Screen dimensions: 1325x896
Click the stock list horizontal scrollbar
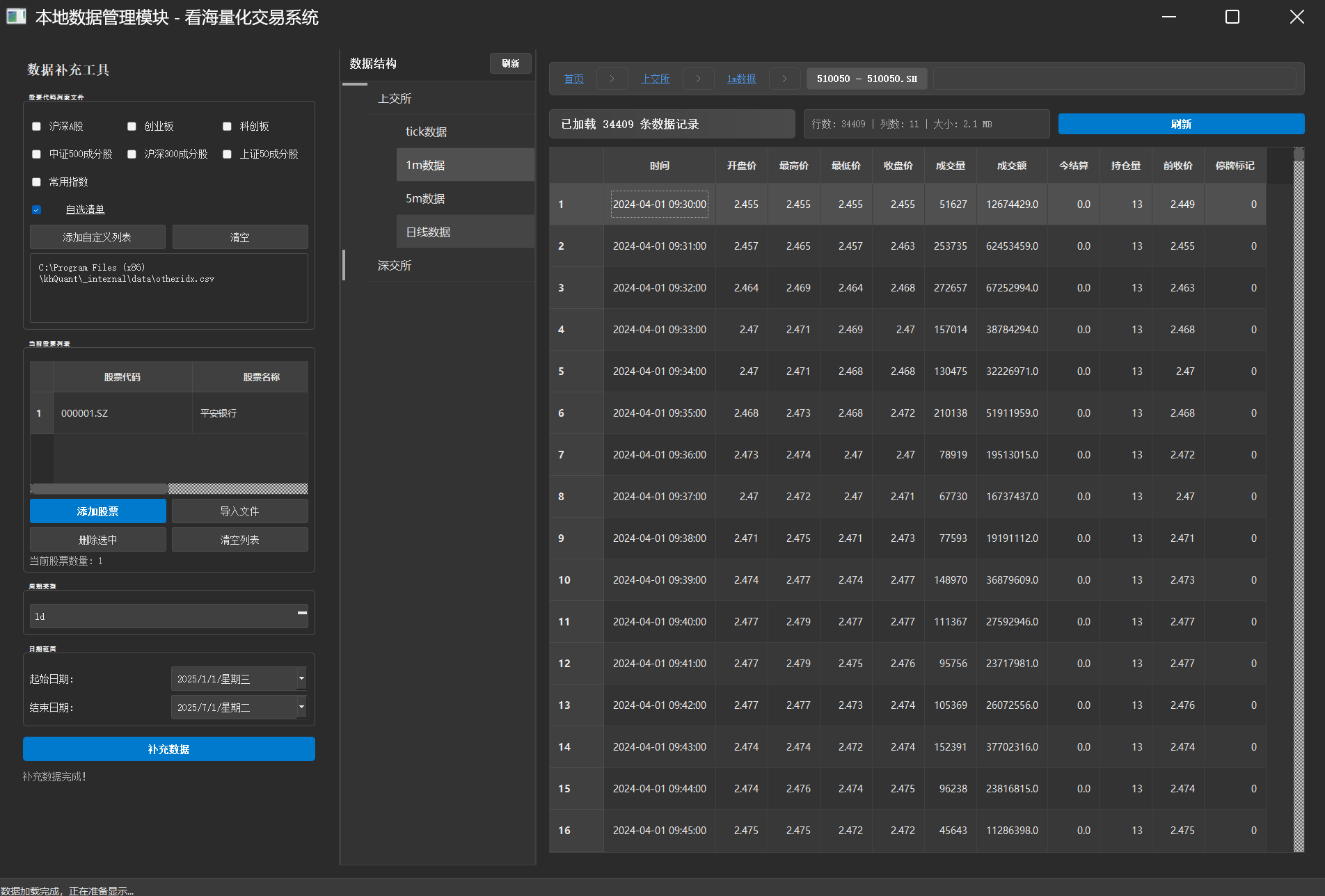pos(169,489)
